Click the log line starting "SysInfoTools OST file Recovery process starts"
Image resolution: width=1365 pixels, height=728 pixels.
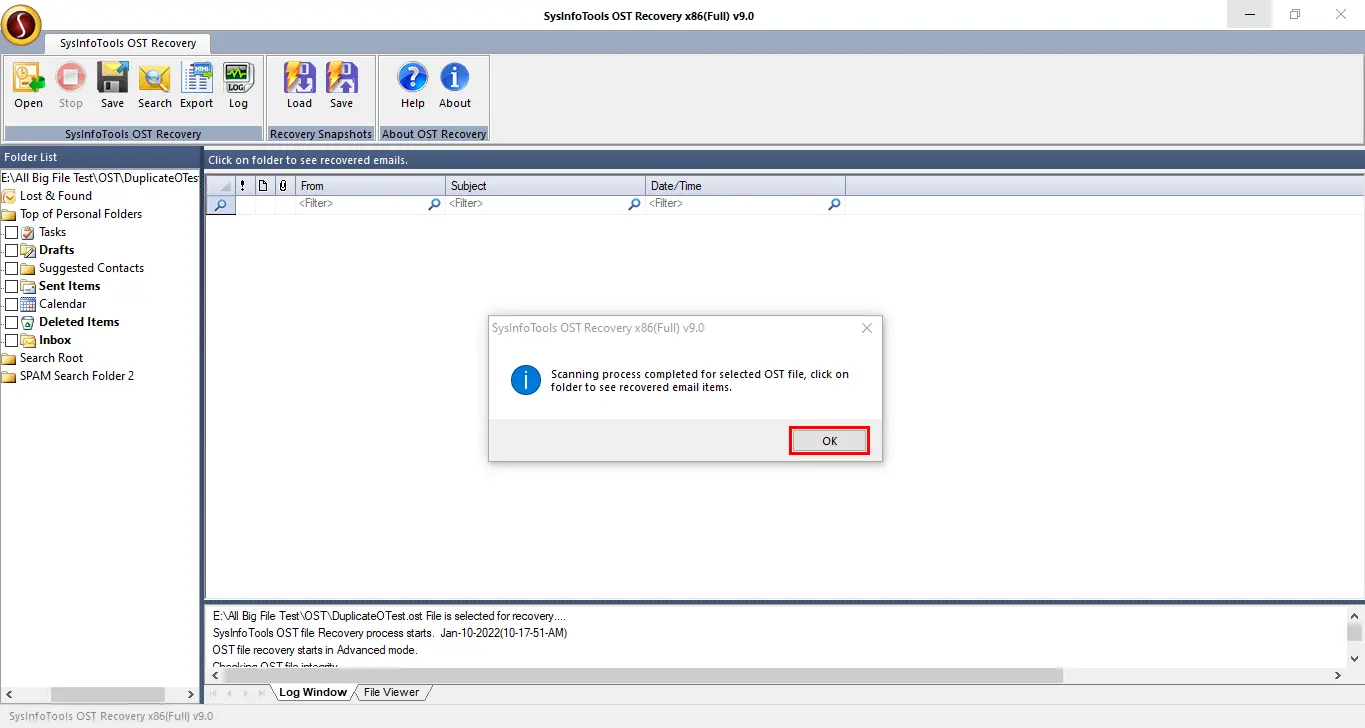coord(390,633)
